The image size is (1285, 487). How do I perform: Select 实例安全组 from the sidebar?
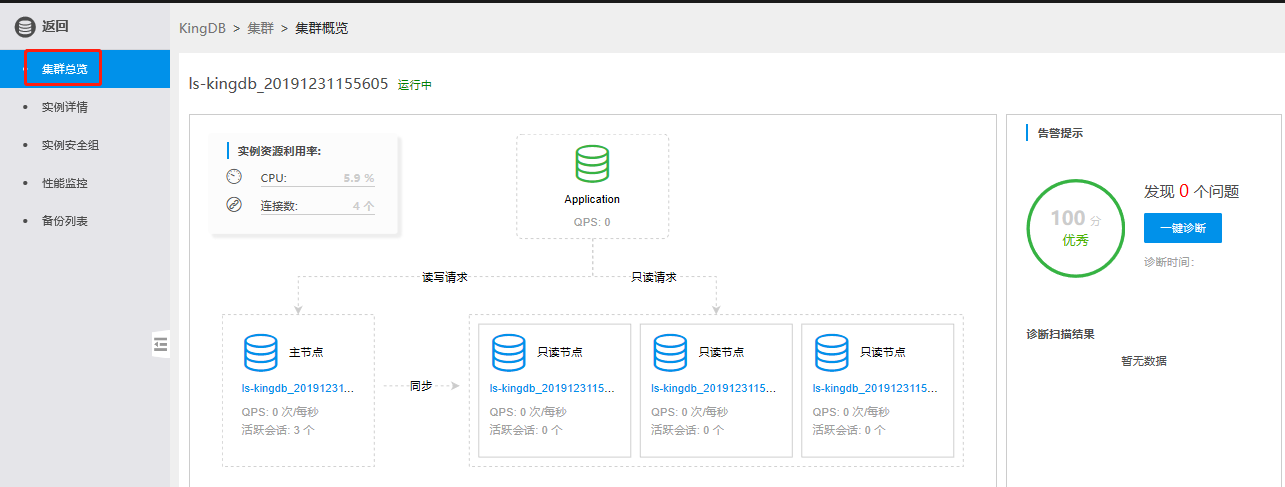[x=70, y=145]
